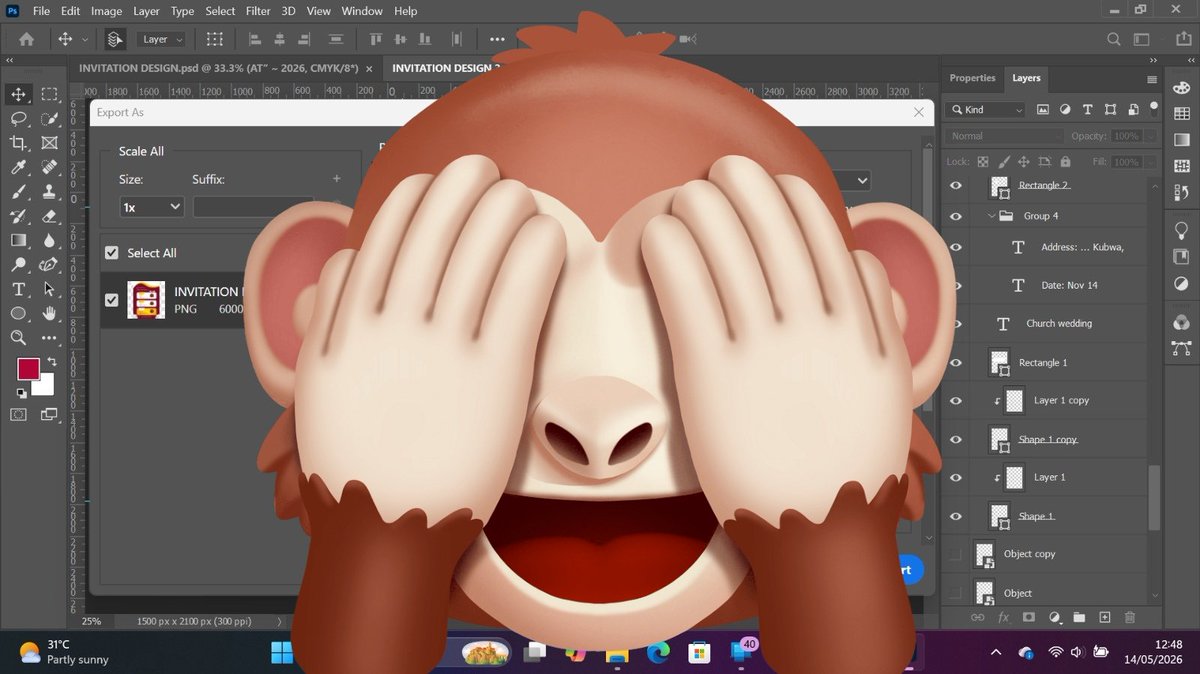
Task: Switch to INVITATION DESIGN.psd @ 33.3% tab
Action: pyautogui.click(x=218, y=68)
